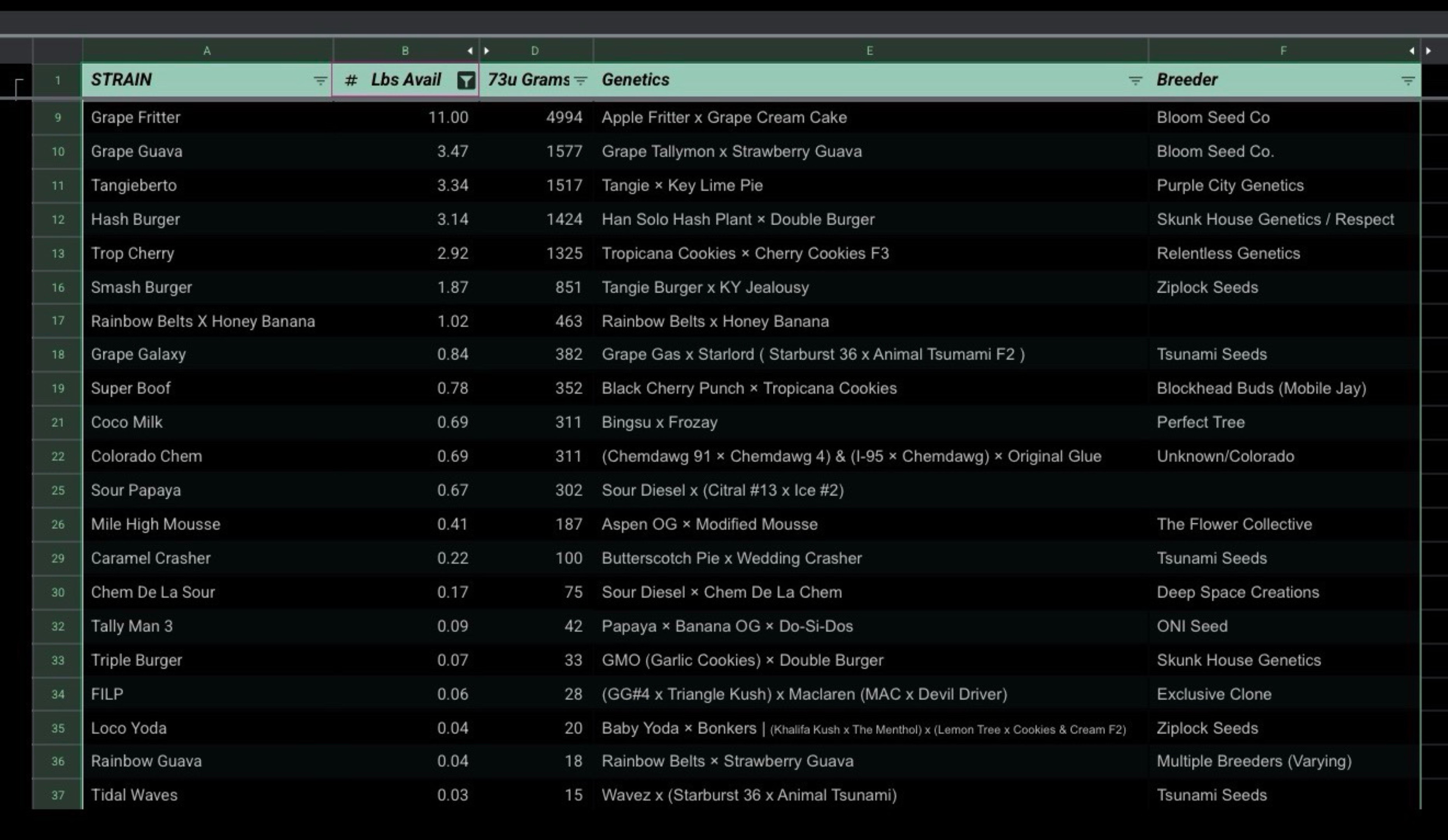Image resolution: width=1448 pixels, height=840 pixels.
Task: Click the Perfect Tree breeder cell
Action: click(x=1284, y=422)
